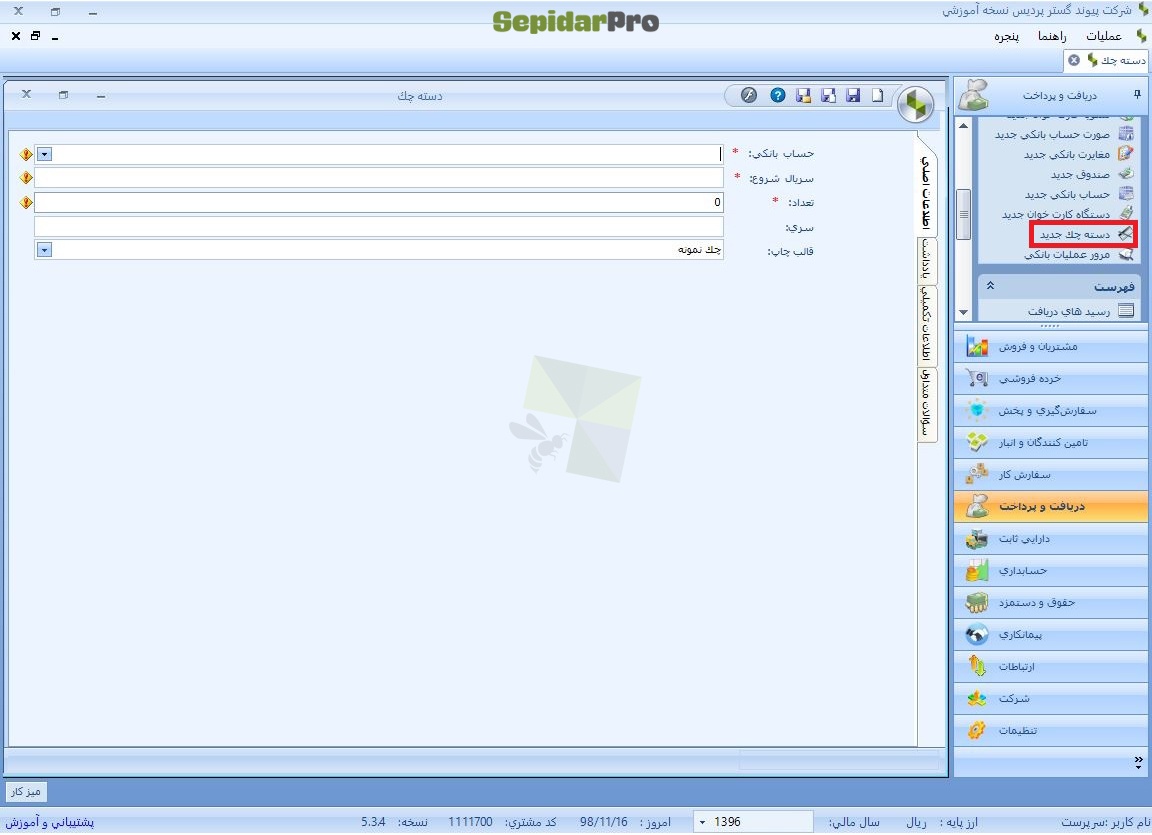The height and width of the screenshot is (835, 1152).
Task: Open the green Sepidar orb menu button
Action: coord(915,104)
